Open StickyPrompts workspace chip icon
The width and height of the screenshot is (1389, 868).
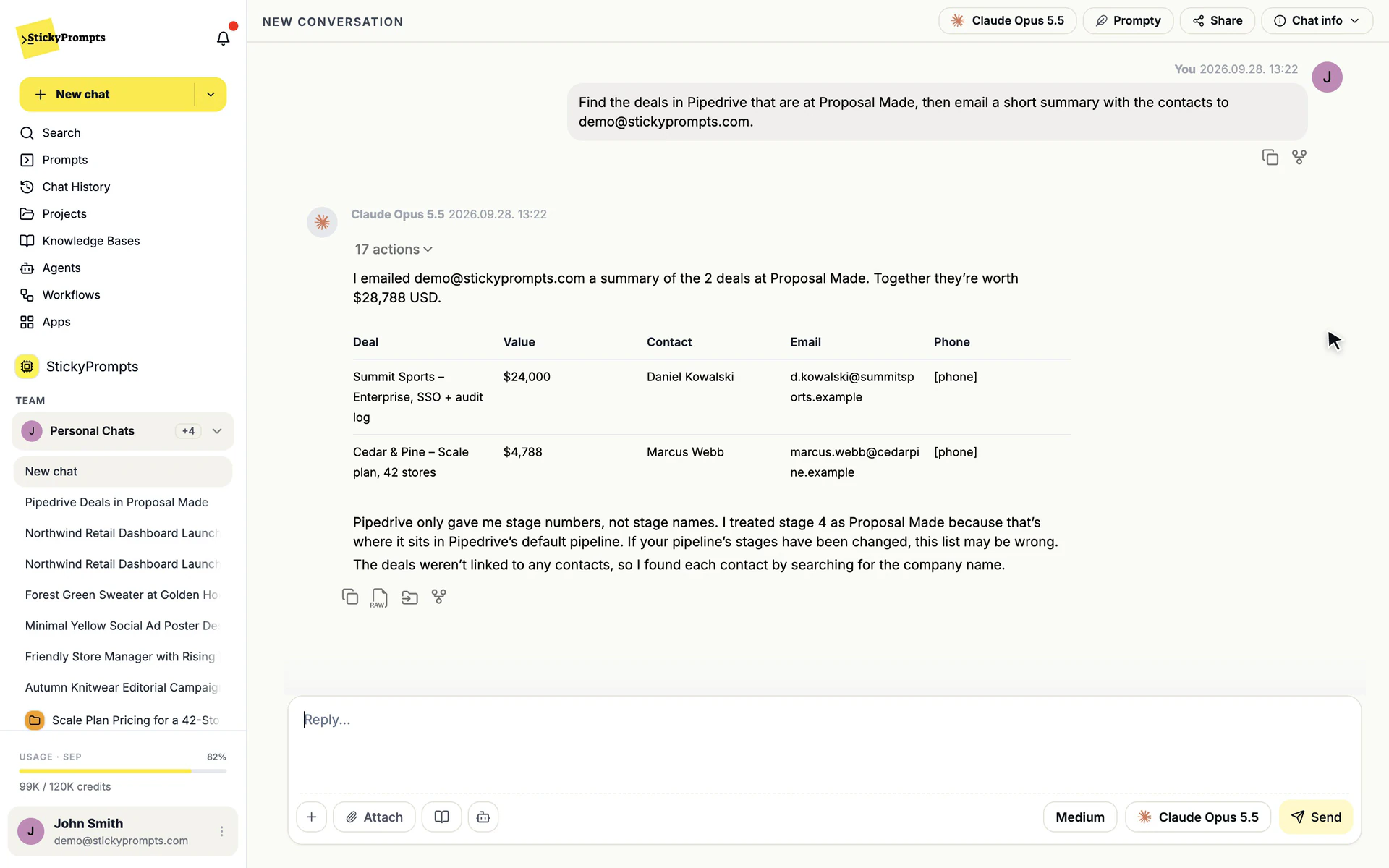click(x=27, y=367)
